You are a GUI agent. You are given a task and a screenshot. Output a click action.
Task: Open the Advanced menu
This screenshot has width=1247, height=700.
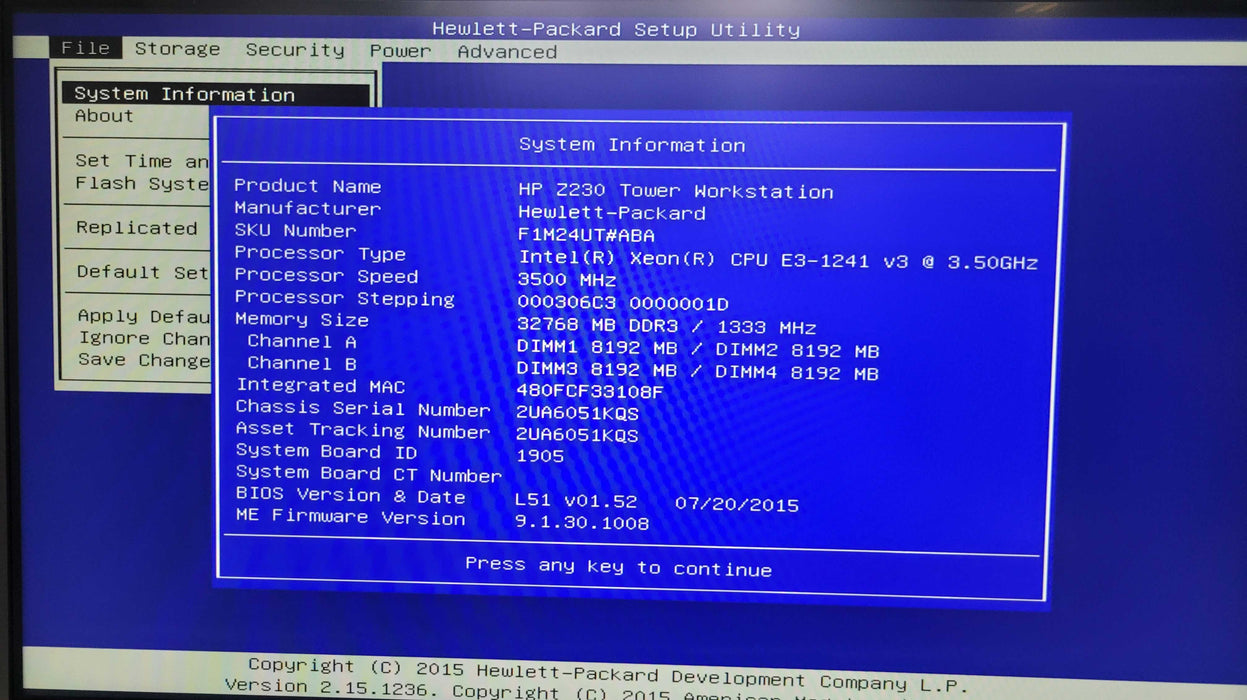click(x=507, y=52)
